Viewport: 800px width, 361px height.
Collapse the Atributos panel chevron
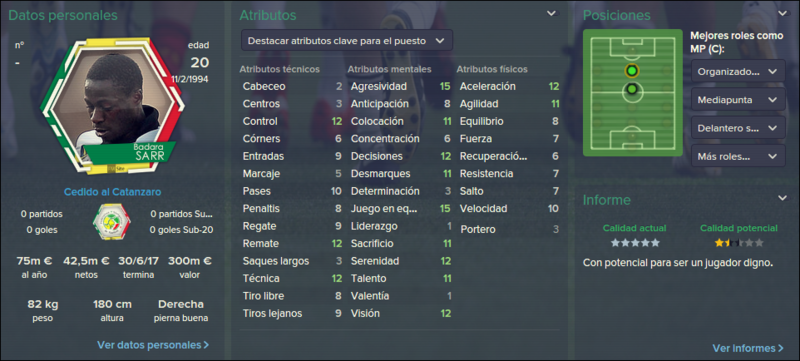coord(552,14)
